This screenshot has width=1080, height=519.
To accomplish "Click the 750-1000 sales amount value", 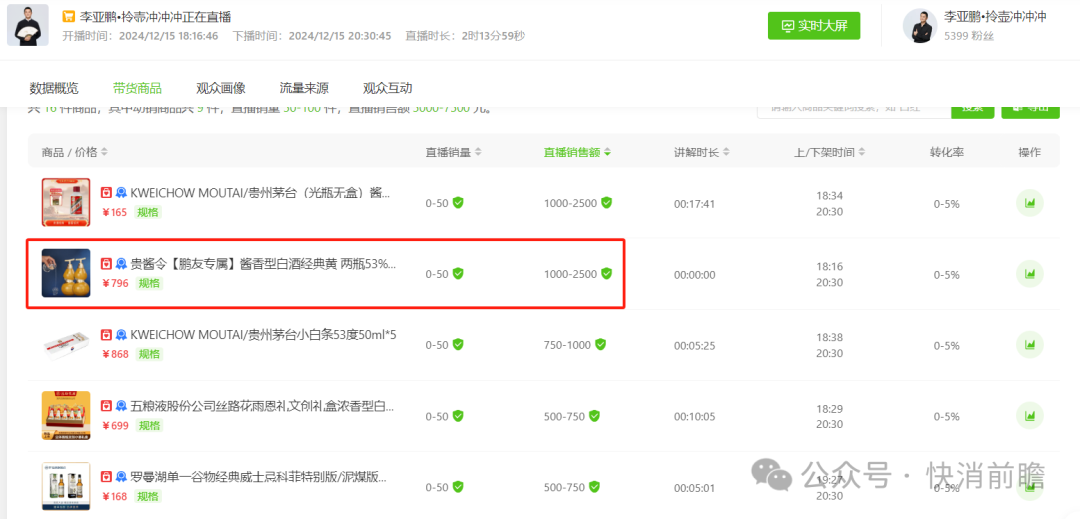I will click(x=568, y=345).
